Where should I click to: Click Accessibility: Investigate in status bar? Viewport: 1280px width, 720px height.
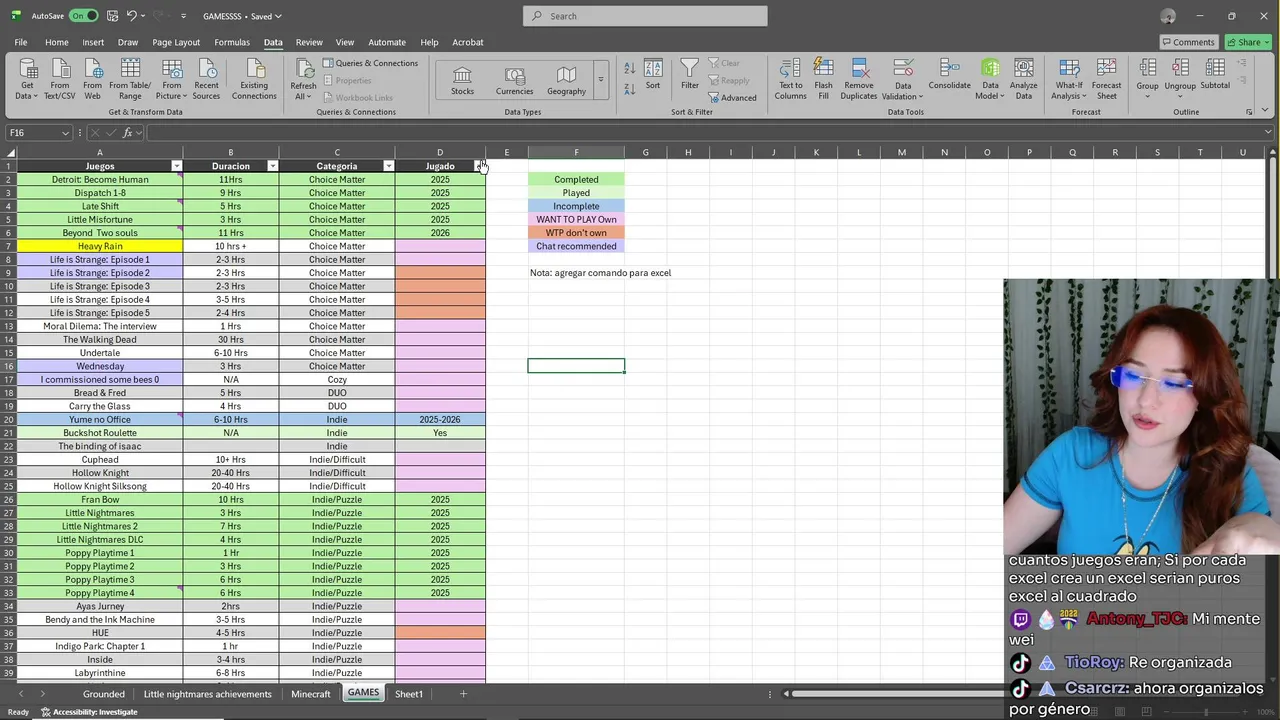click(x=89, y=712)
